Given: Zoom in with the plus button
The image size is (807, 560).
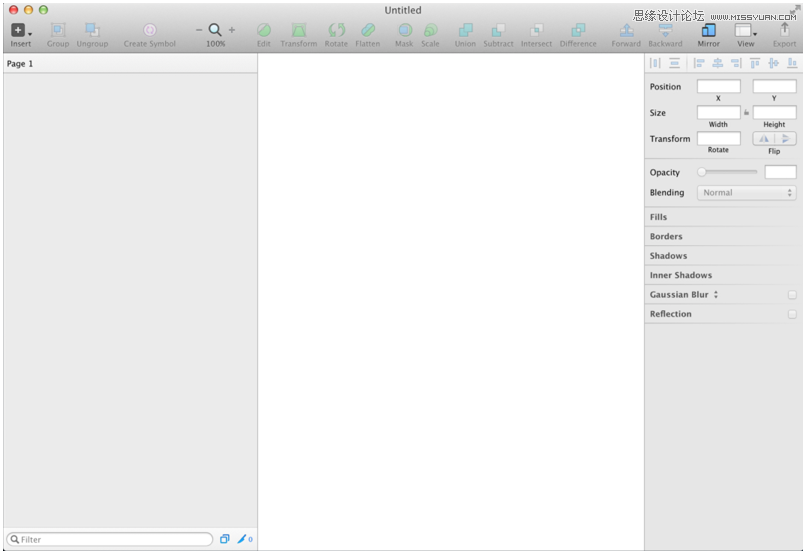Looking at the screenshot, I should coord(232,30).
